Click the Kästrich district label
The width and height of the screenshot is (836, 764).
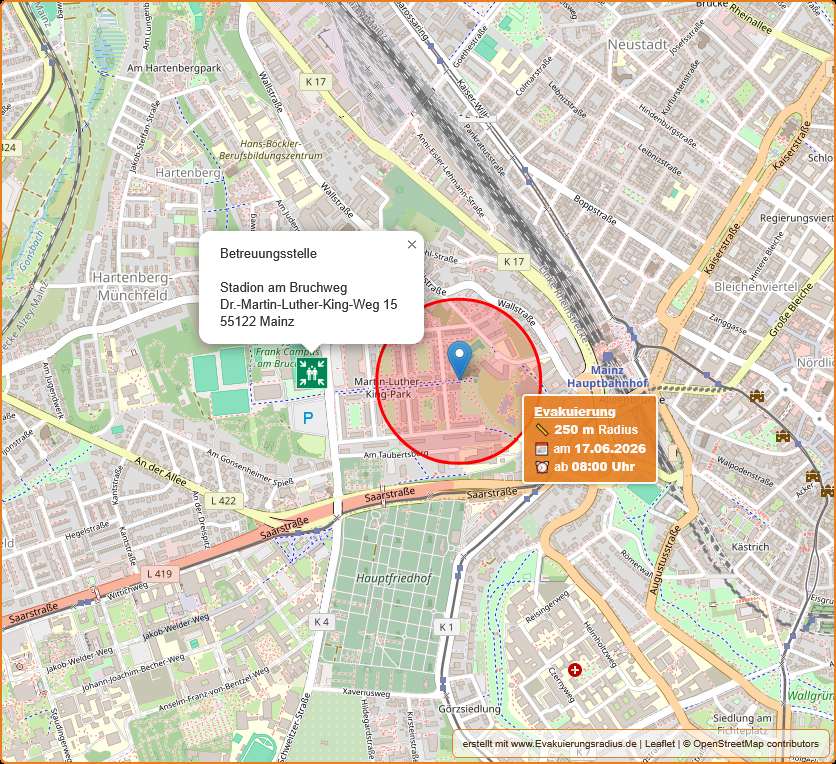coord(750,547)
